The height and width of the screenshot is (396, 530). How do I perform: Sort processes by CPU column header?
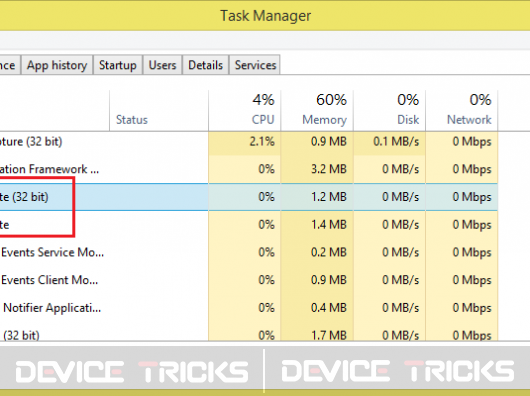[x=245, y=110]
